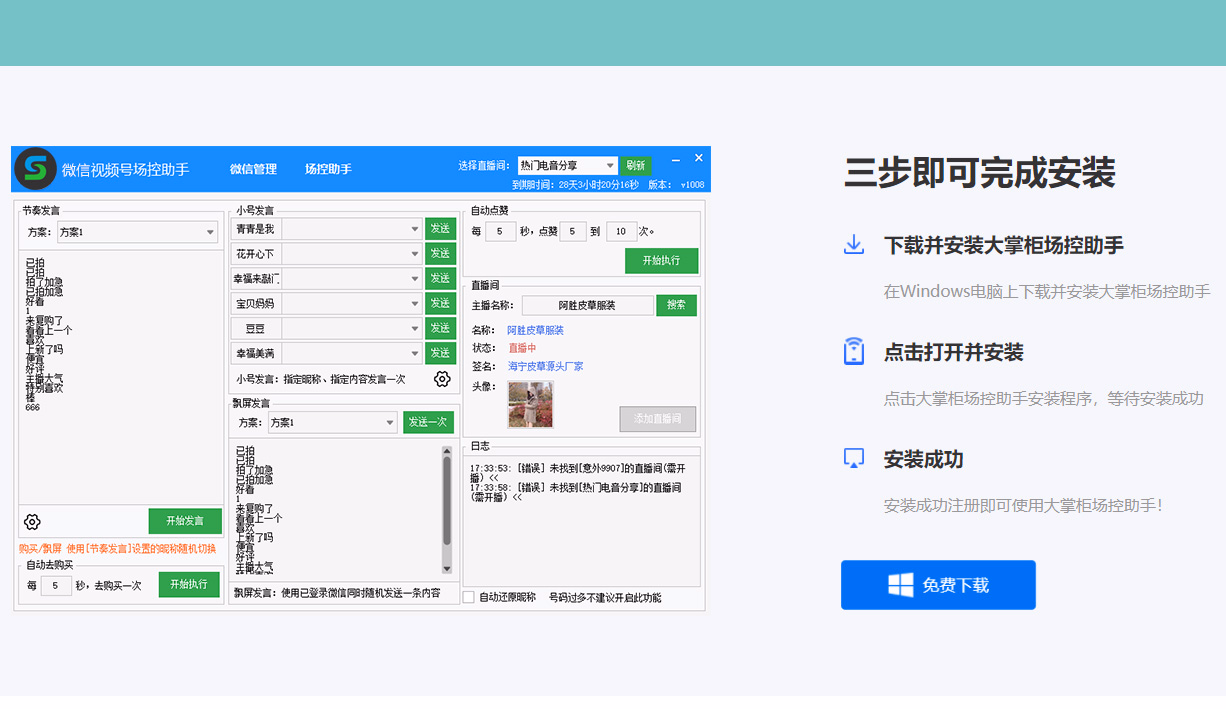Expand the 节奏发言 方案 dropdown

tap(137, 232)
